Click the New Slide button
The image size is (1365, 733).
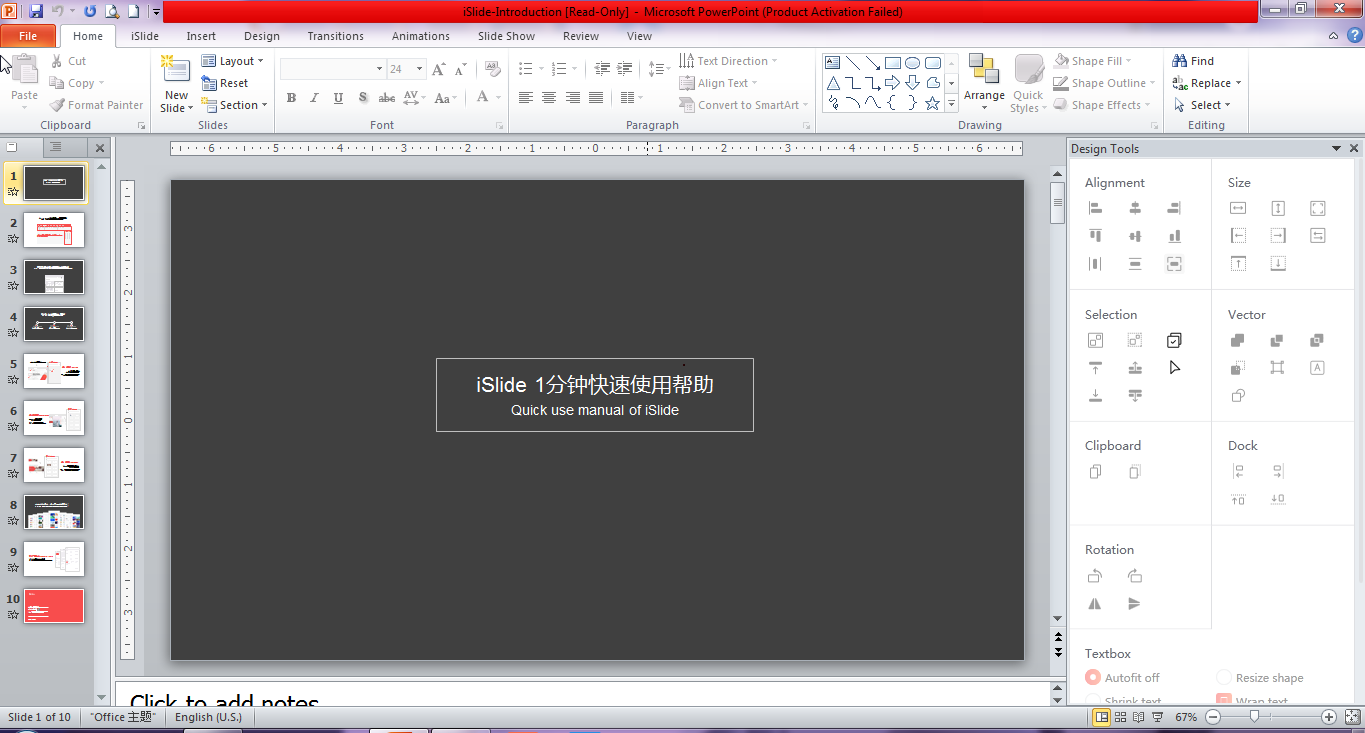coord(175,84)
